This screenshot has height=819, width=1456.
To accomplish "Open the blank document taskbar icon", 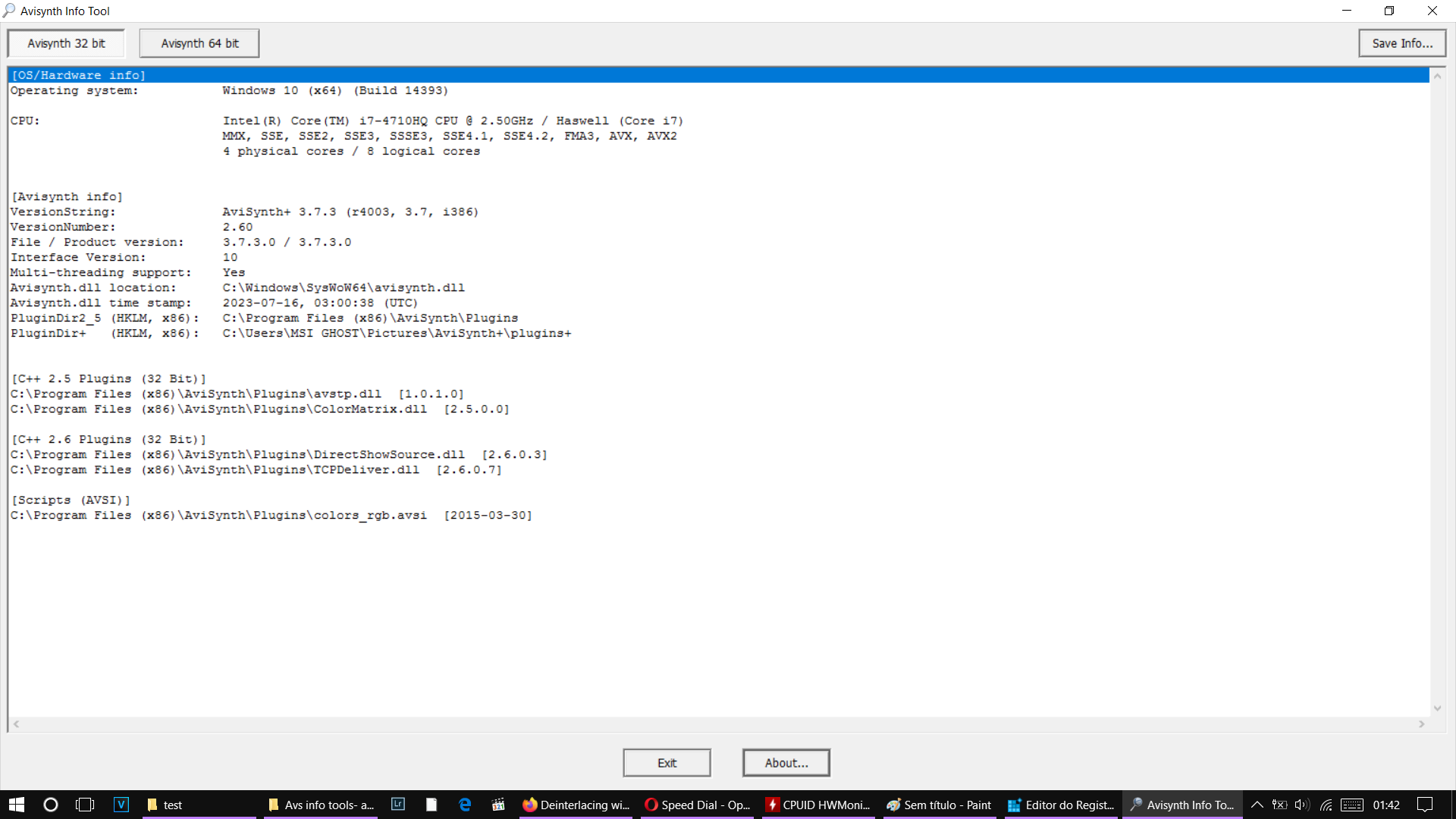I will click(431, 805).
